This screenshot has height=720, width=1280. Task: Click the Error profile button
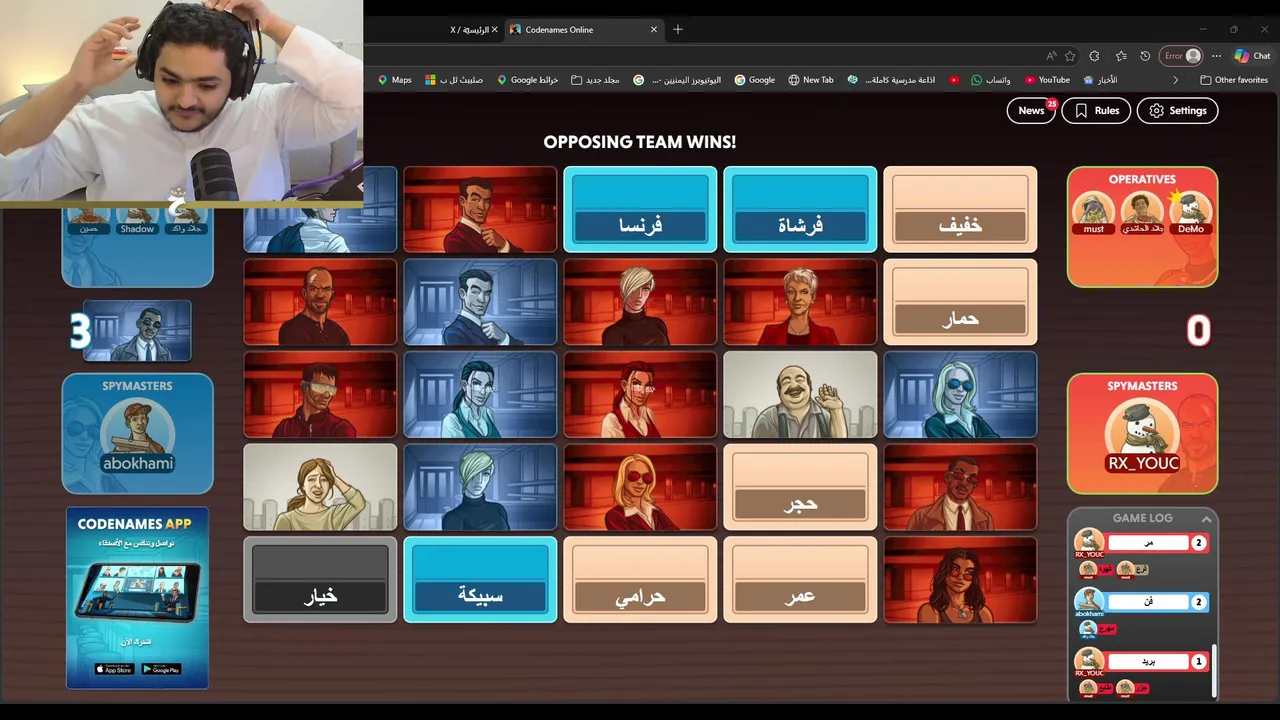pyautogui.click(x=1181, y=56)
